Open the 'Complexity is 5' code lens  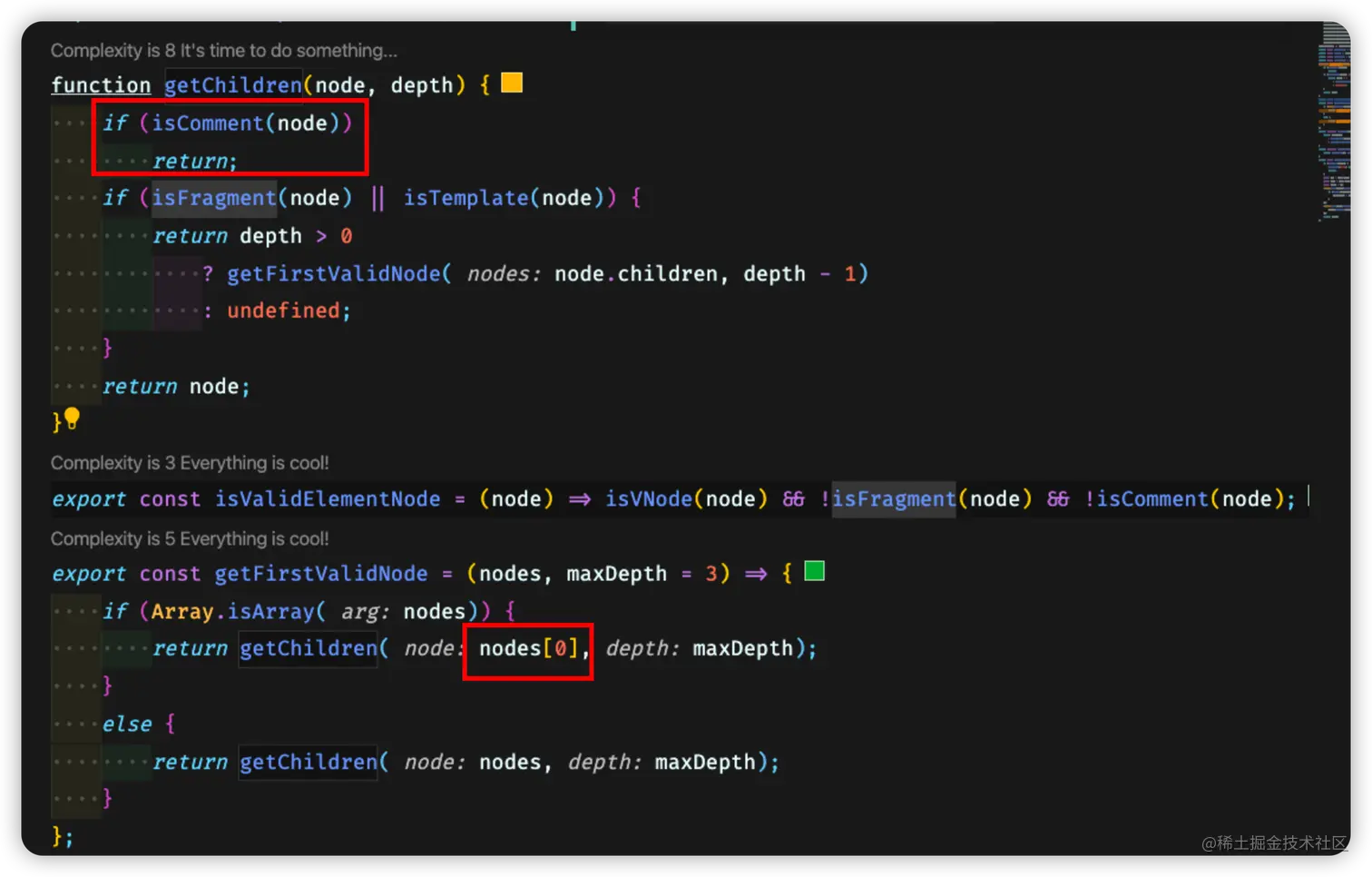pyautogui.click(x=190, y=539)
